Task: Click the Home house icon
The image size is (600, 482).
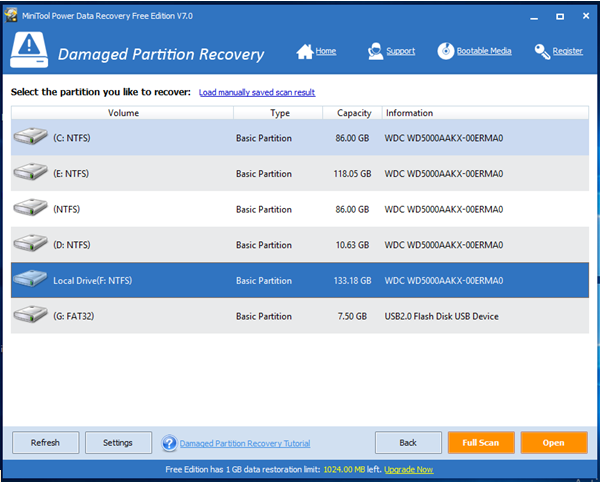Action: [305, 52]
